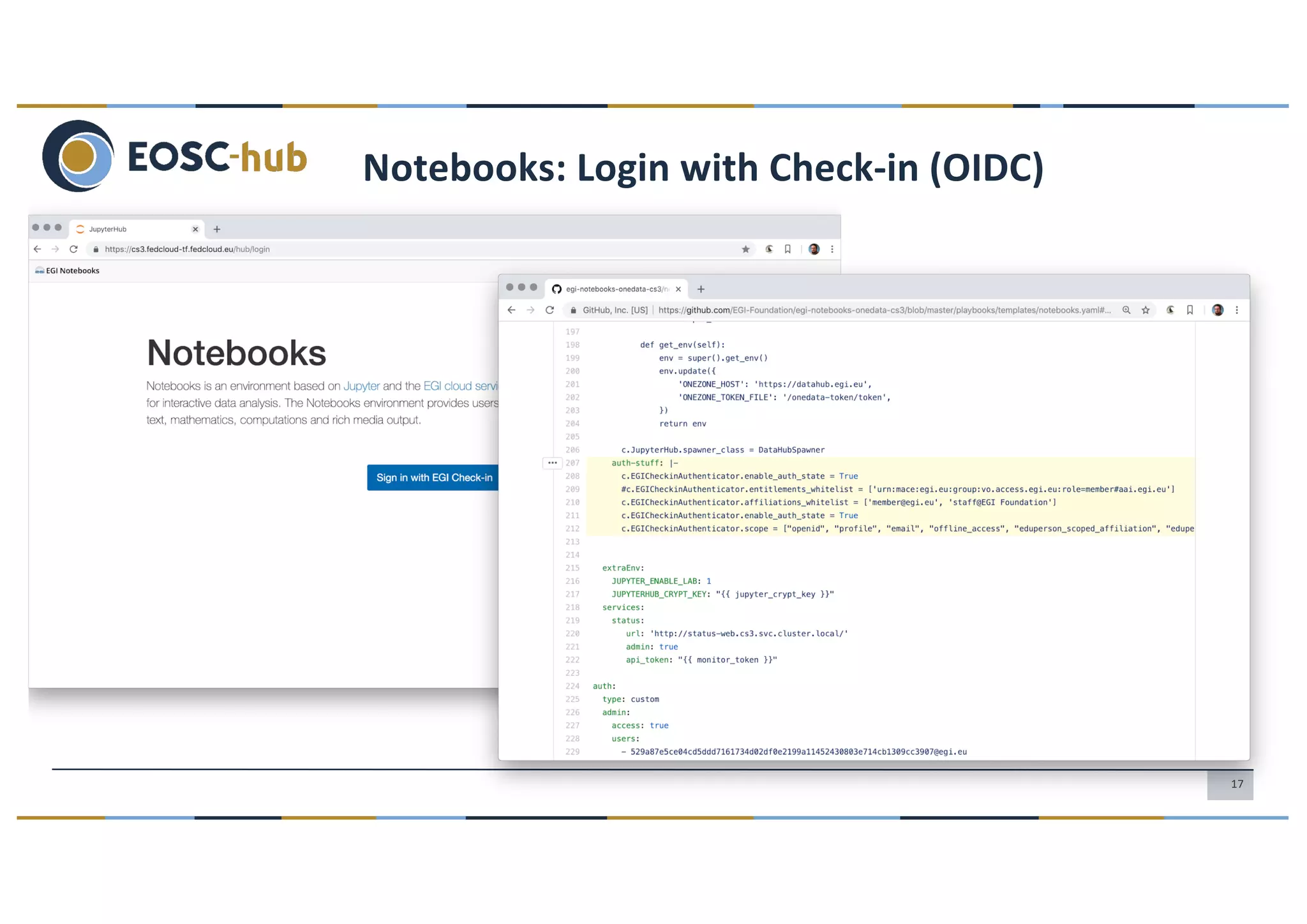Click the EGI Notebooks header logo
The image size is (1307, 924).
(x=67, y=271)
